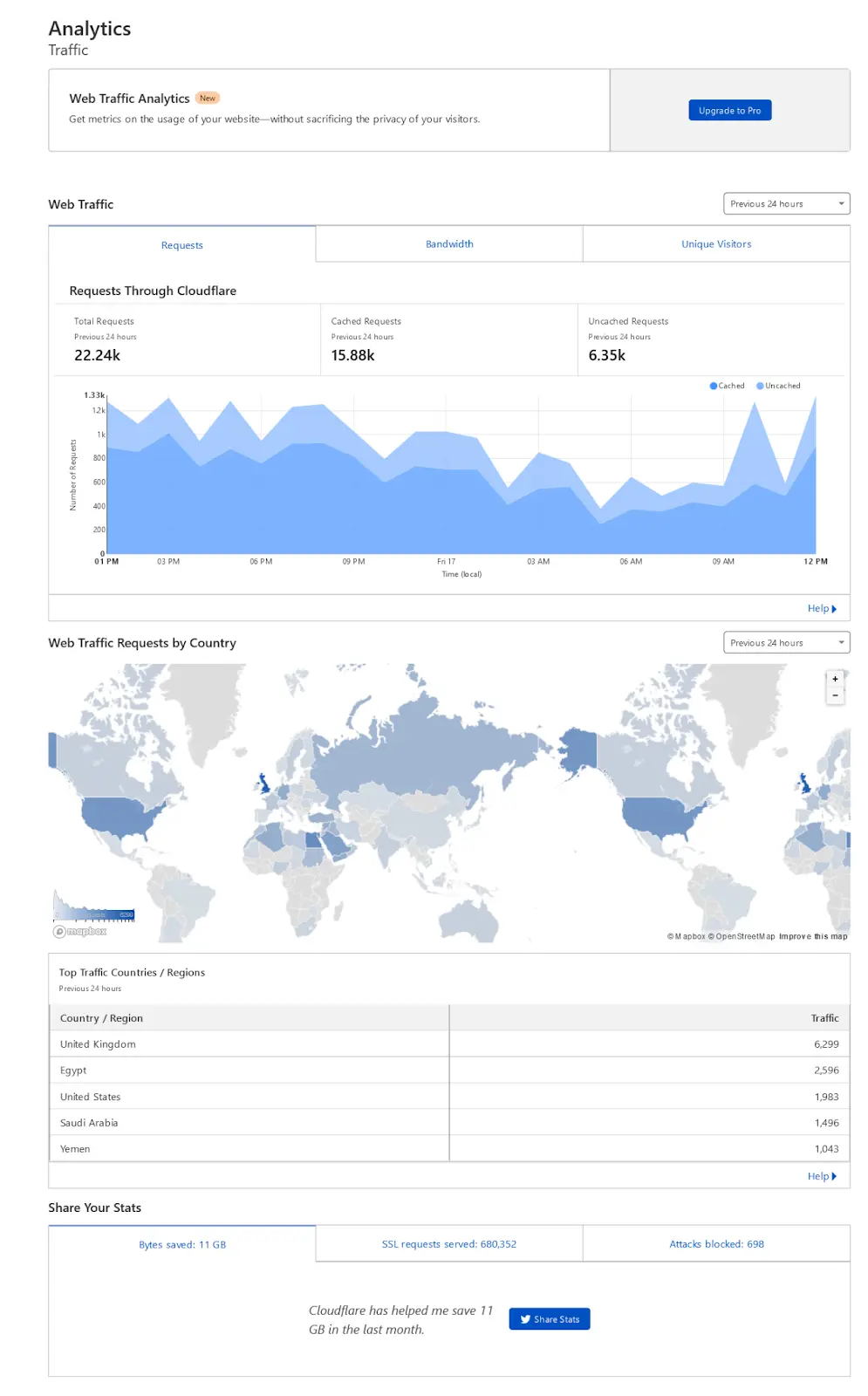Click the map zoom in plus button
Viewport: 868px width, 1396px height.
[x=835, y=679]
